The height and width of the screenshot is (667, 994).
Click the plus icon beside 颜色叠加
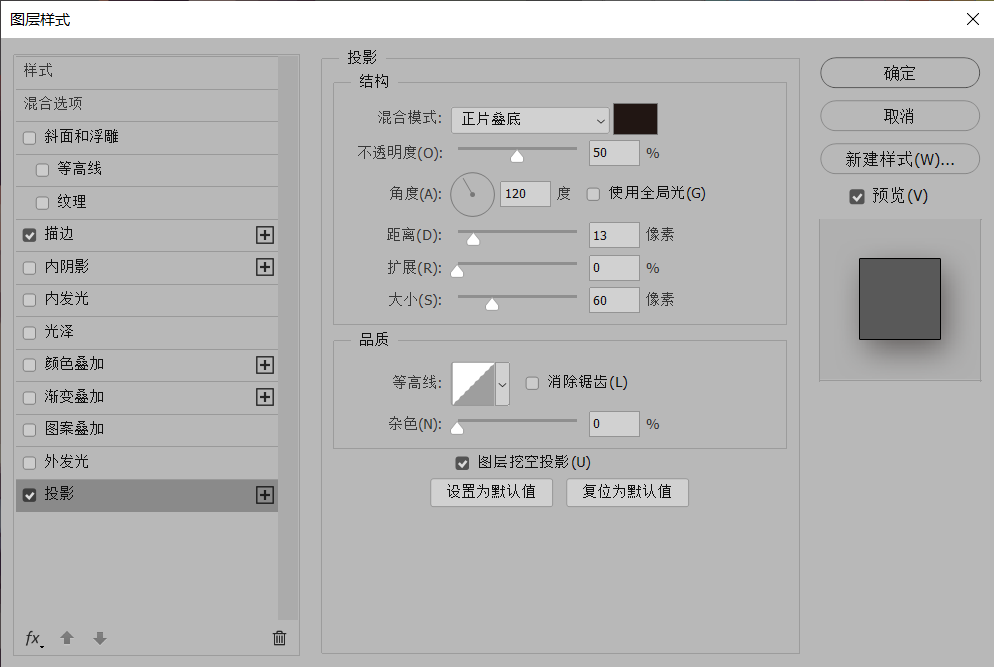[x=264, y=364]
